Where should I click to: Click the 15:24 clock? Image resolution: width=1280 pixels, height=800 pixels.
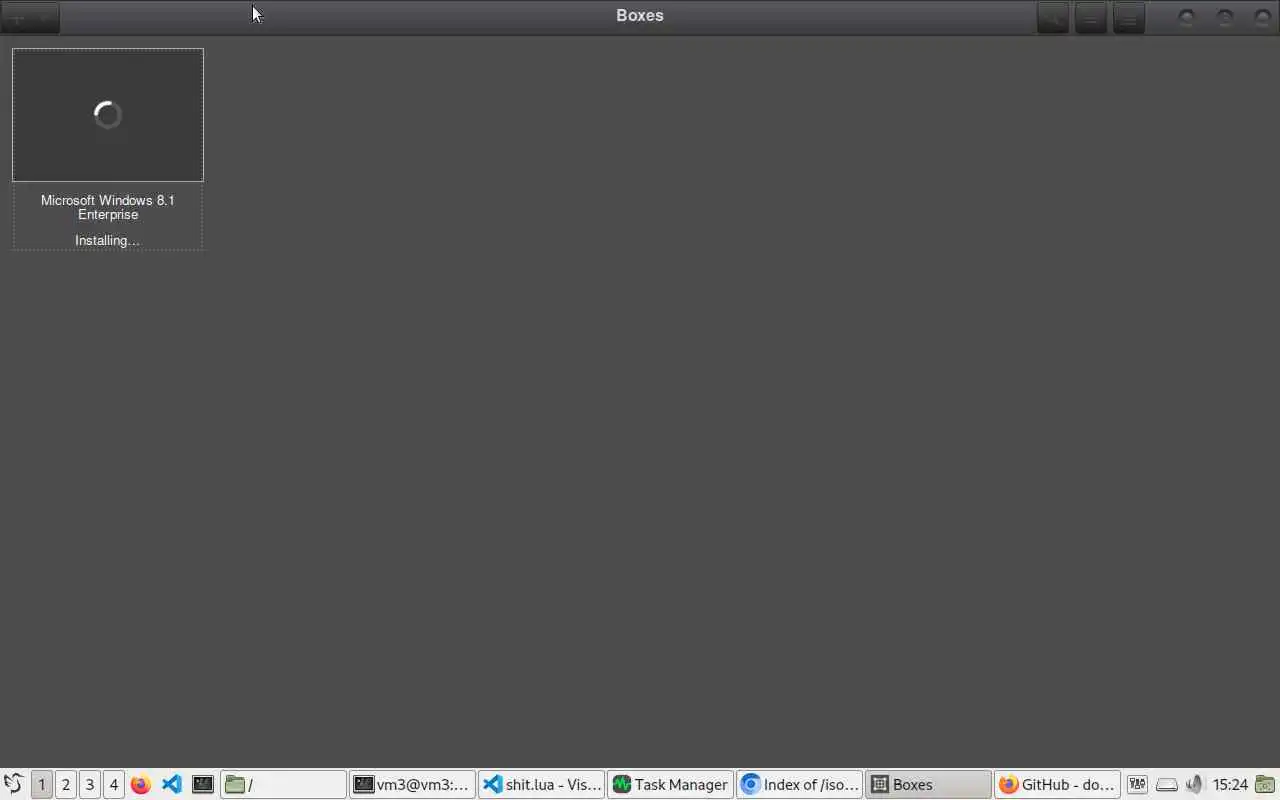click(x=1230, y=784)
